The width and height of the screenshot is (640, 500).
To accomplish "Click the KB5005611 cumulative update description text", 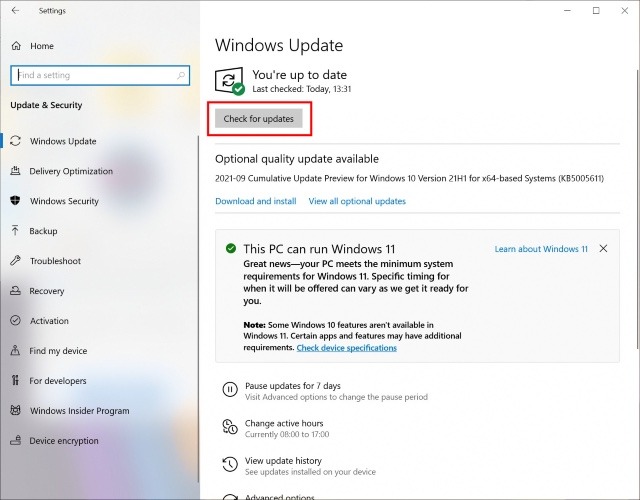I will pyautogui.click(x=409, y=178).
